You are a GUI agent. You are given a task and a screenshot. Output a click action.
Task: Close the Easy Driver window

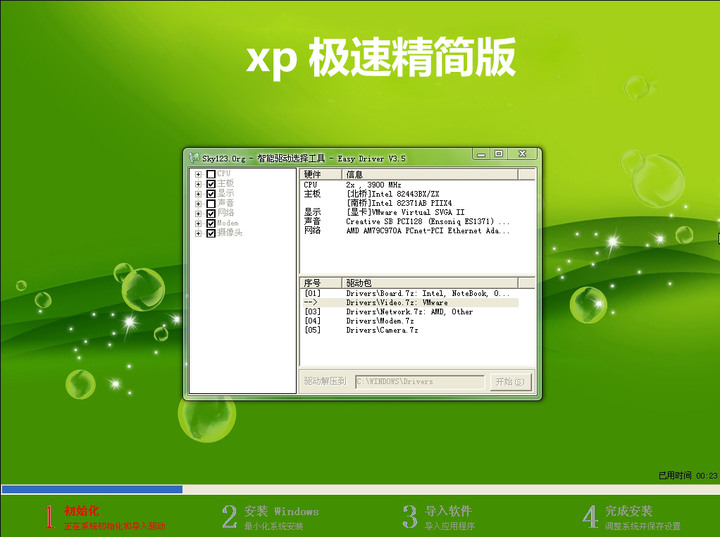tap(523, 154)
